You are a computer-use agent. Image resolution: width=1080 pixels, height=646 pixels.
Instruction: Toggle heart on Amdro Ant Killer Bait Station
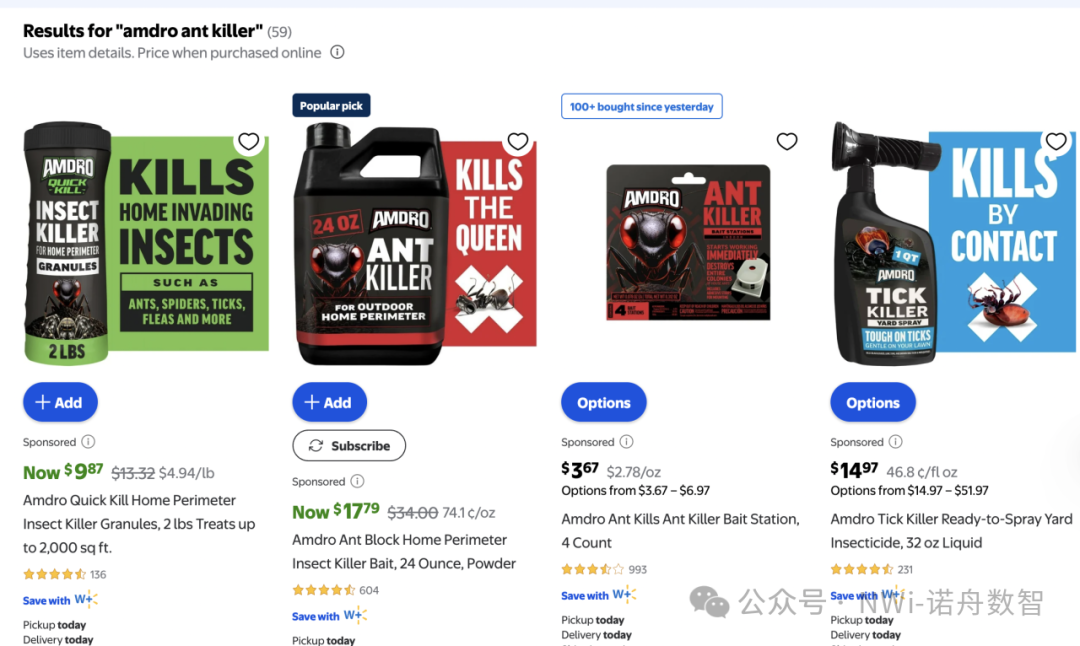[787, 142]
